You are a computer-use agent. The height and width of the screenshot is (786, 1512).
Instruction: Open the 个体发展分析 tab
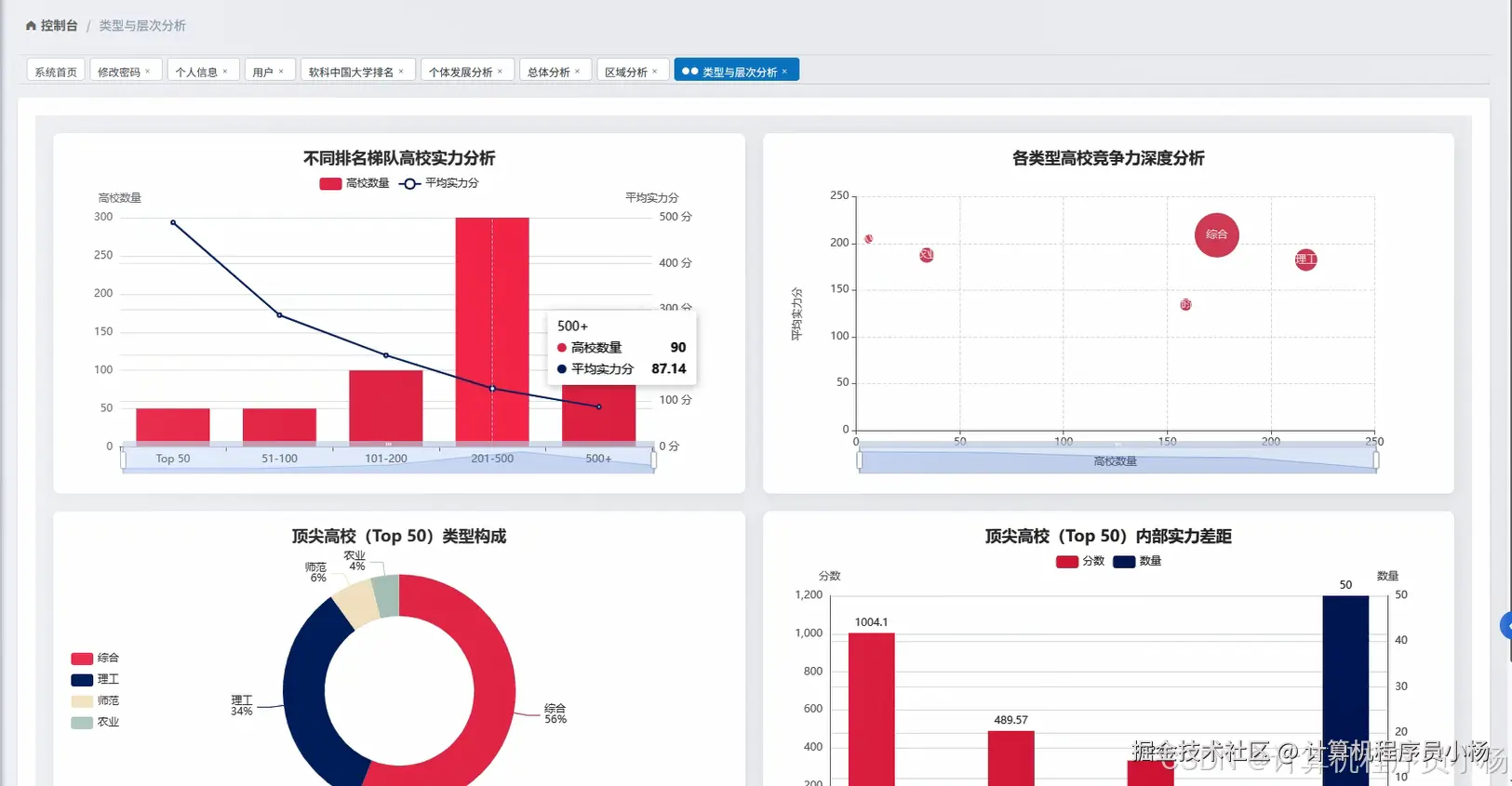461,72
